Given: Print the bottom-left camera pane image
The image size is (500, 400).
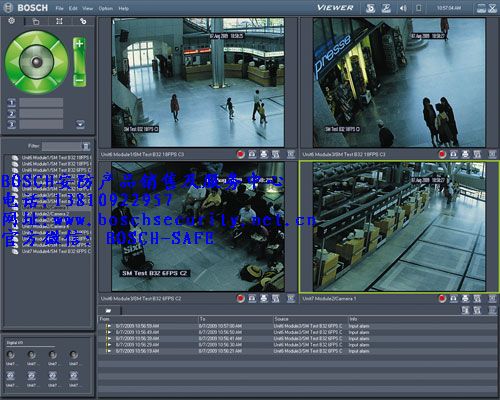Looking at the screenshot, I should point(264,298).
